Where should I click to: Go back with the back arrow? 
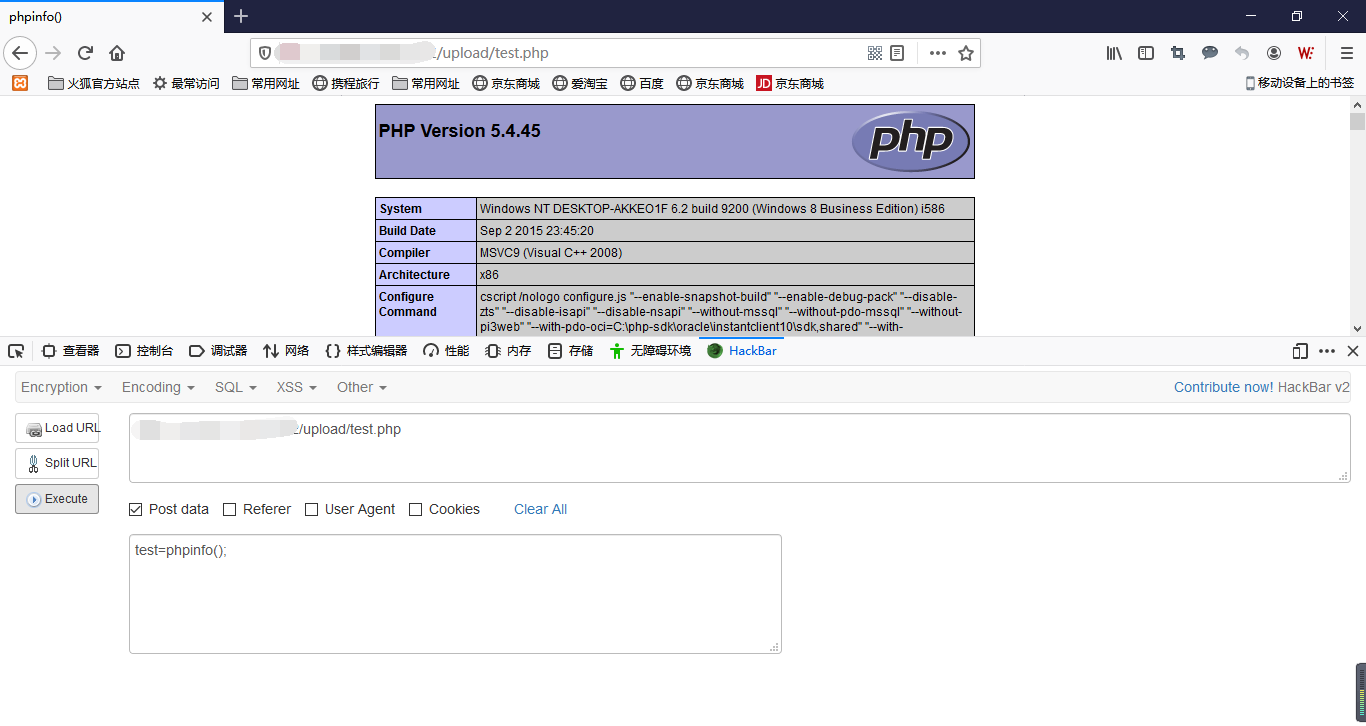click(20, 53)
